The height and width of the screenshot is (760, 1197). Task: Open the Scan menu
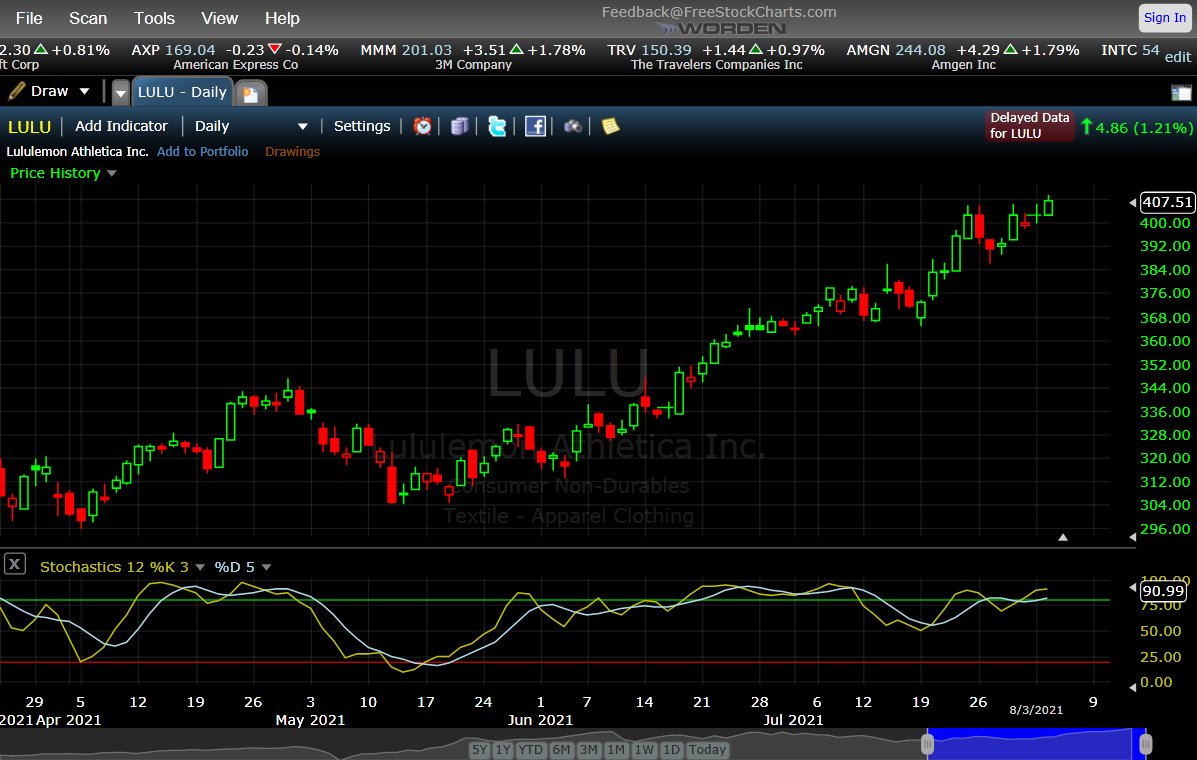[88, 18]
